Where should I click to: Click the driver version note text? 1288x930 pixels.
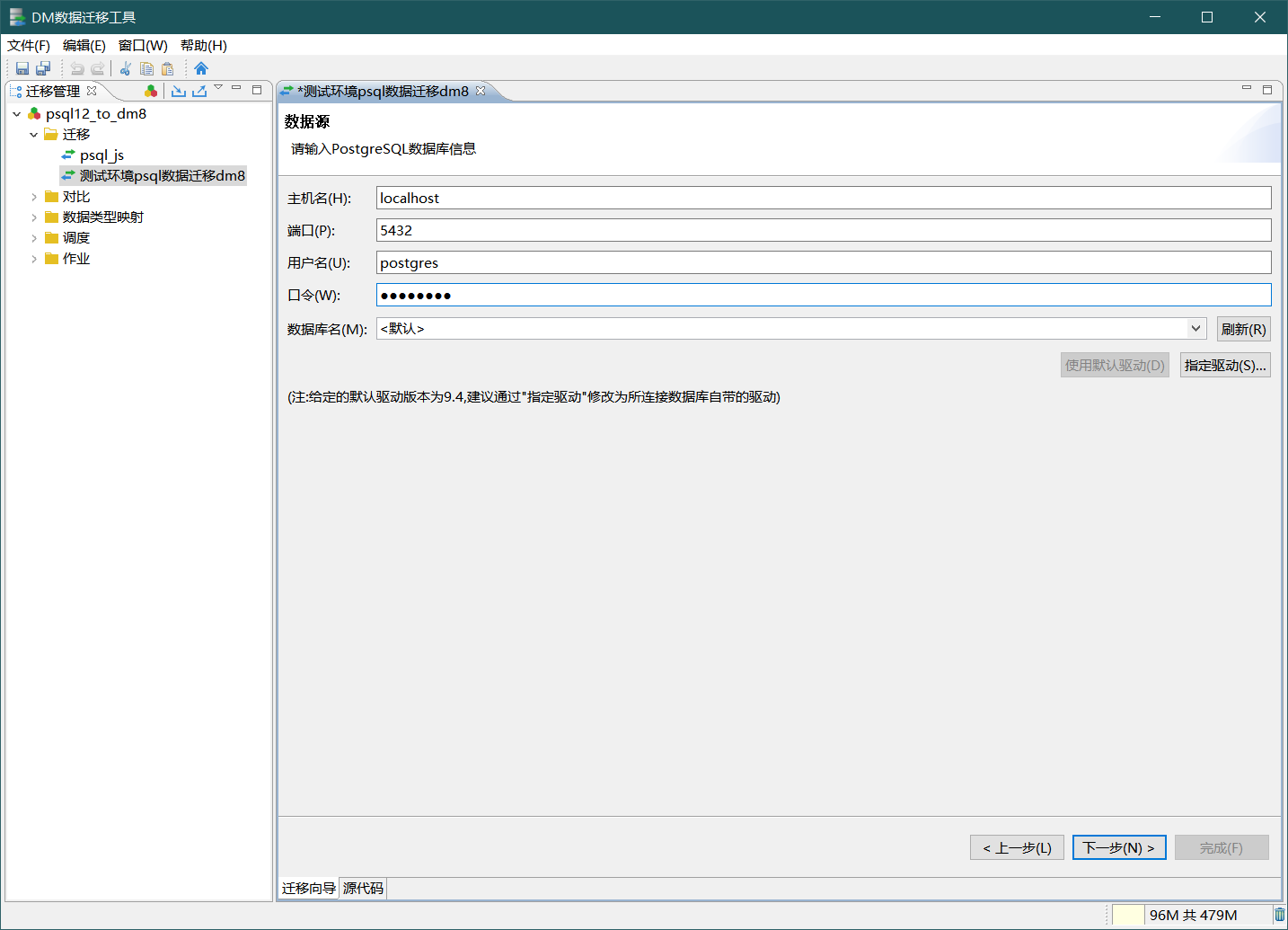534,397
